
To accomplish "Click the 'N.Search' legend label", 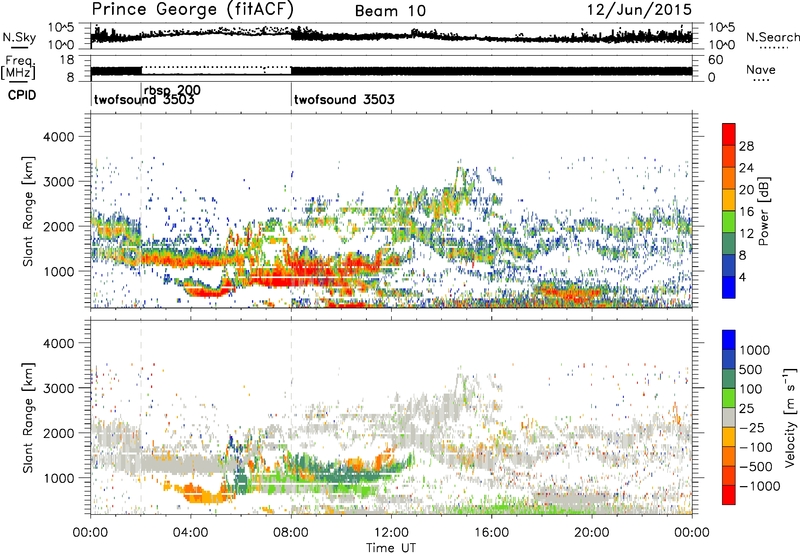I will point(772,37).
